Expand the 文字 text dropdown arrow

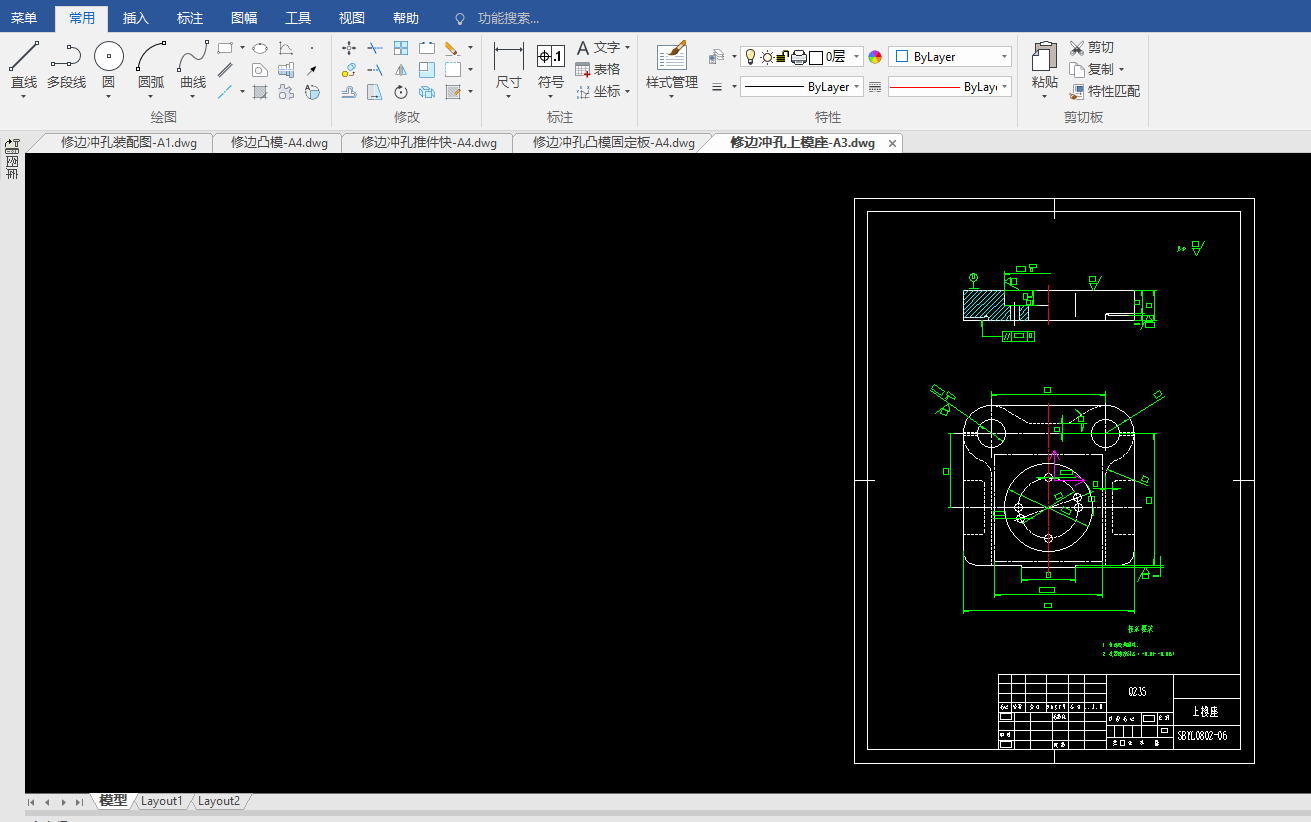628,48
